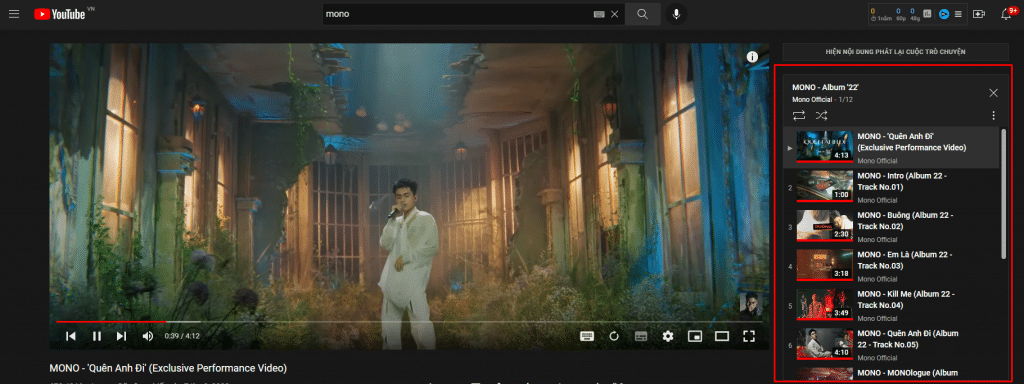
Task: Skip to the previous video
Action: click(x=71, y=336)
